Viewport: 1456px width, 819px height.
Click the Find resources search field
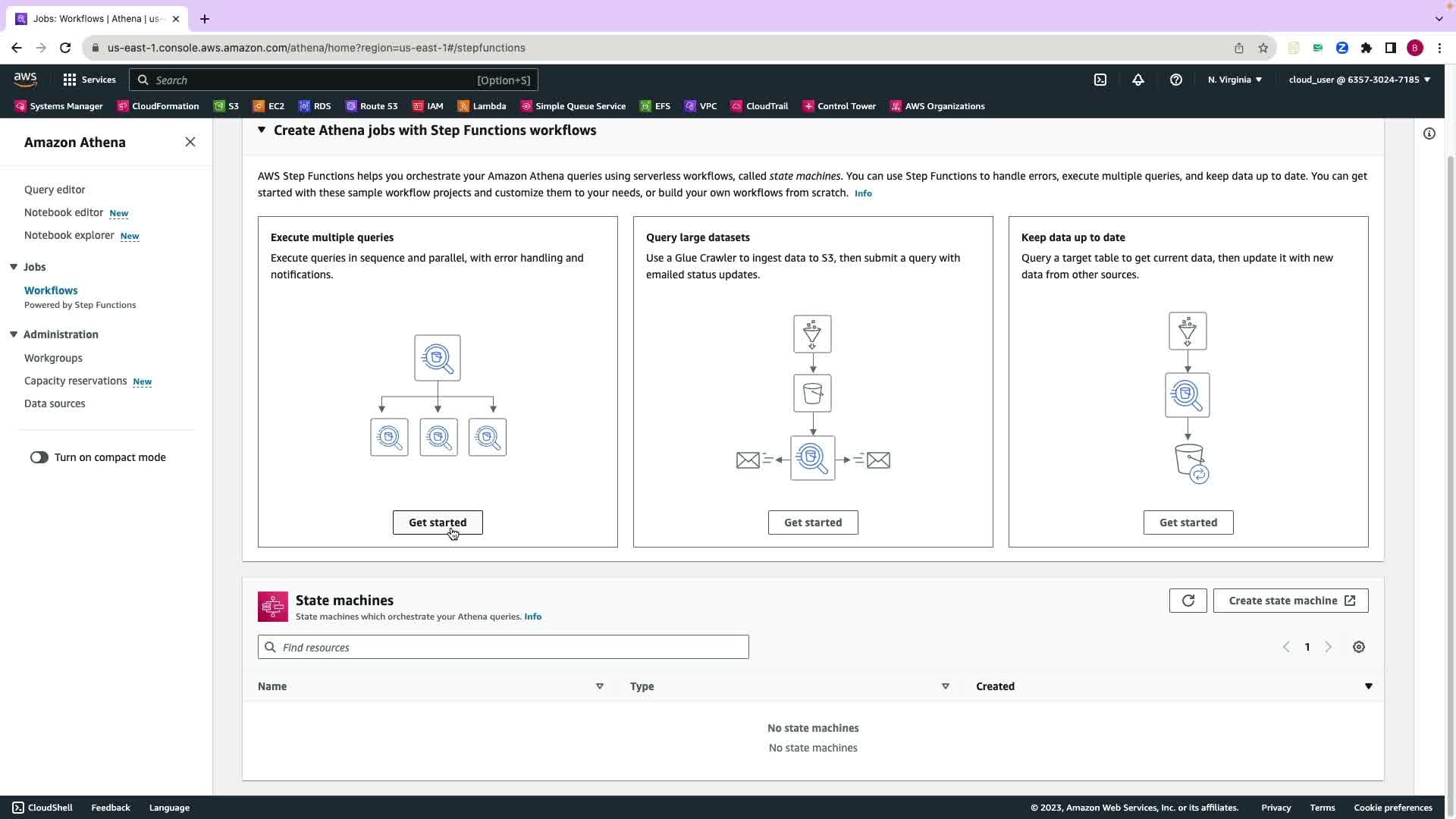coord(504,647)
